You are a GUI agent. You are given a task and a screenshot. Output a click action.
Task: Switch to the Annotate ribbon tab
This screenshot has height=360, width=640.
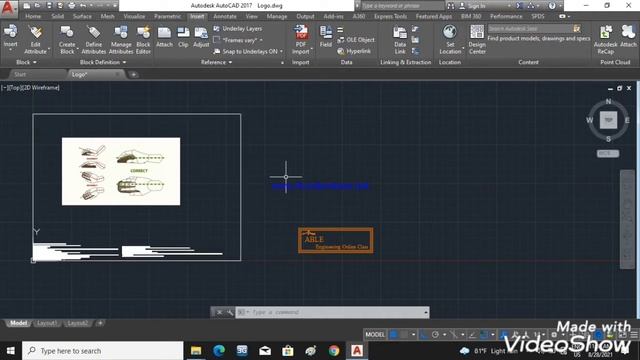point(225,16)
